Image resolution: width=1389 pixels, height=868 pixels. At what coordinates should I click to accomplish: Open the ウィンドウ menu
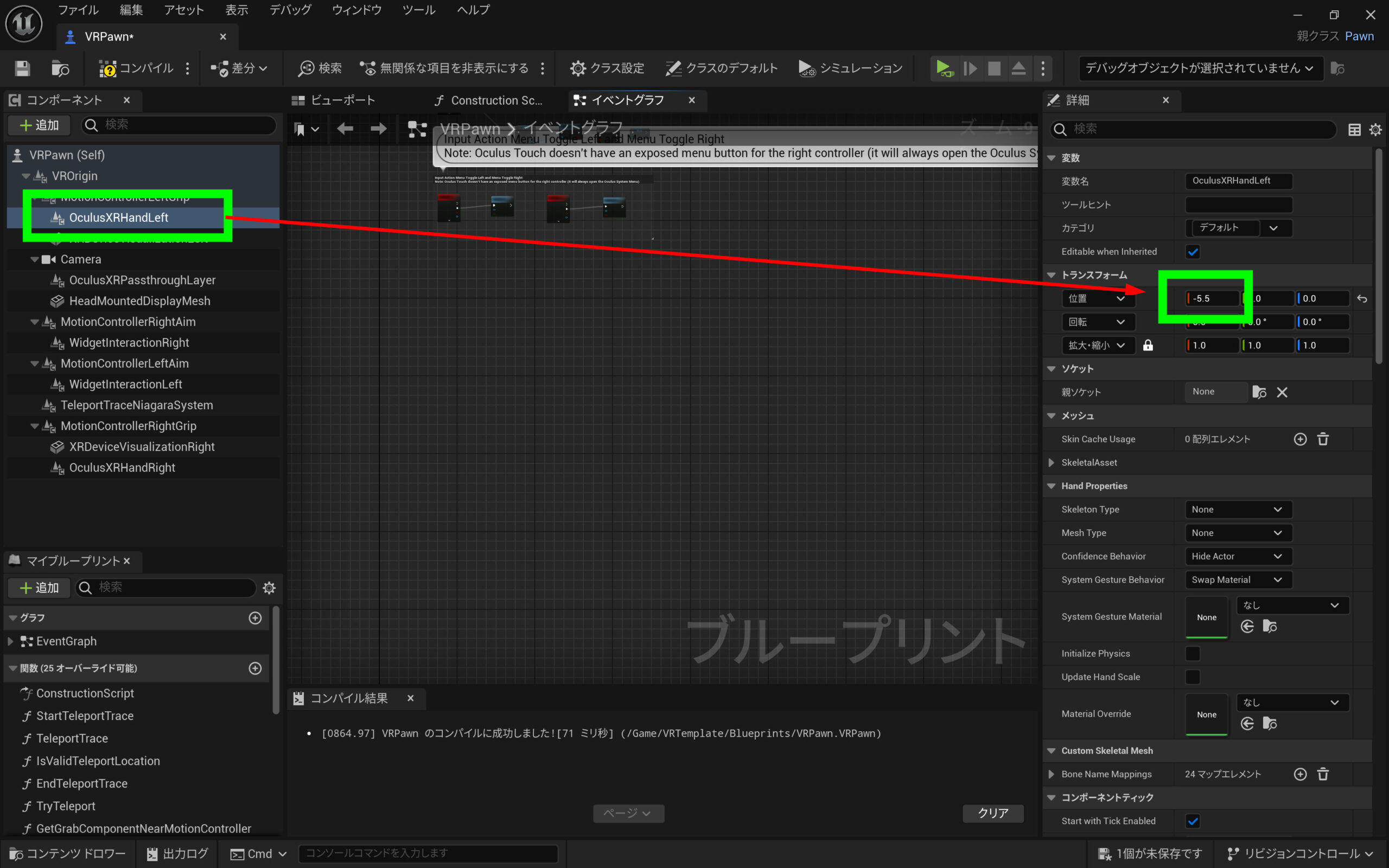(x=356, y=10)
